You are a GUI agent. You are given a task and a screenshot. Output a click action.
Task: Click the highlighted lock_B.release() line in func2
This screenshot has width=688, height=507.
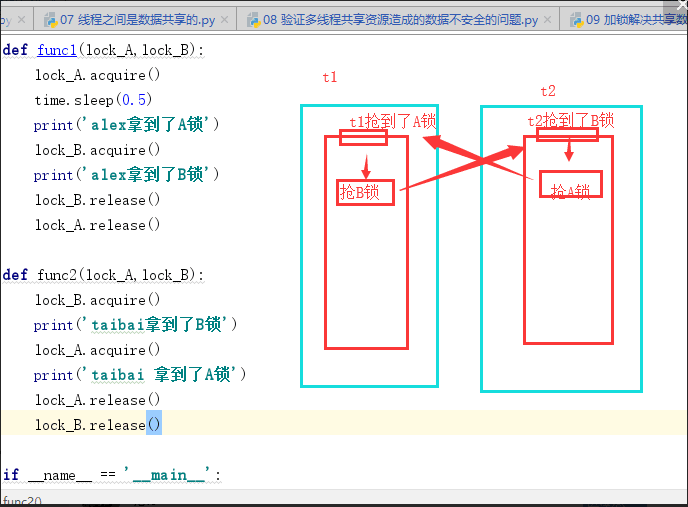click(98, 425)
